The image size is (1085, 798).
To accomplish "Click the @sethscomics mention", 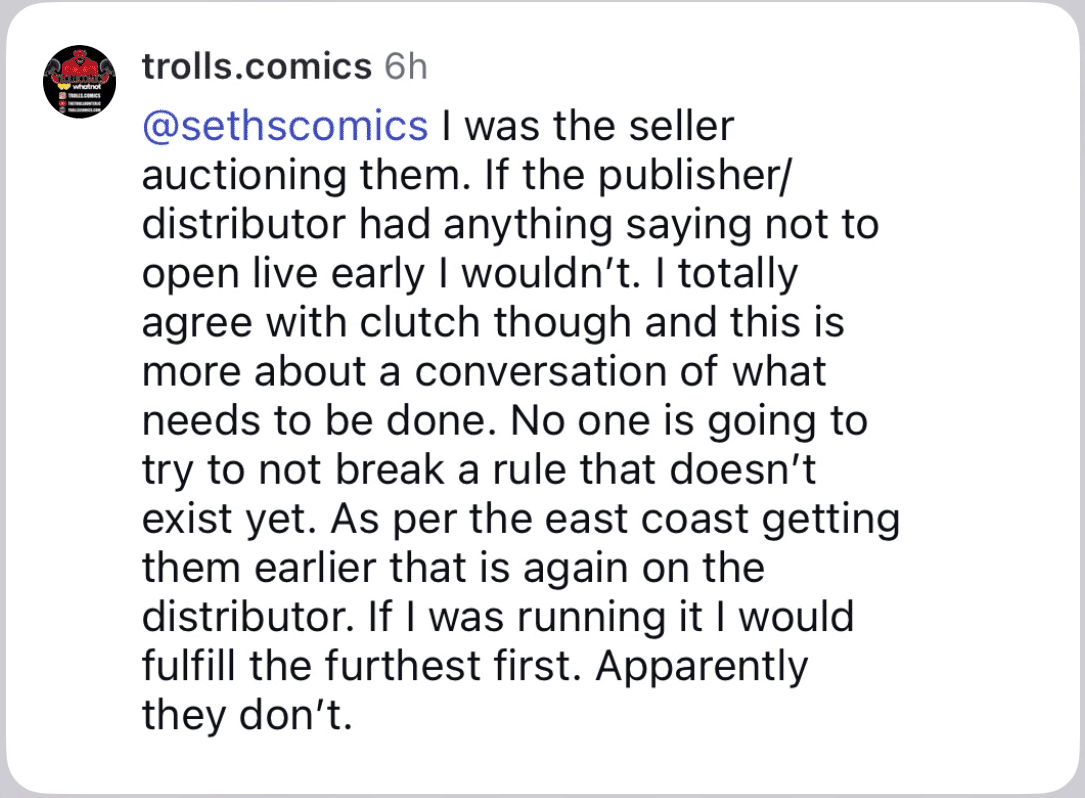I will pyautogui.click(x=286, y=126).
